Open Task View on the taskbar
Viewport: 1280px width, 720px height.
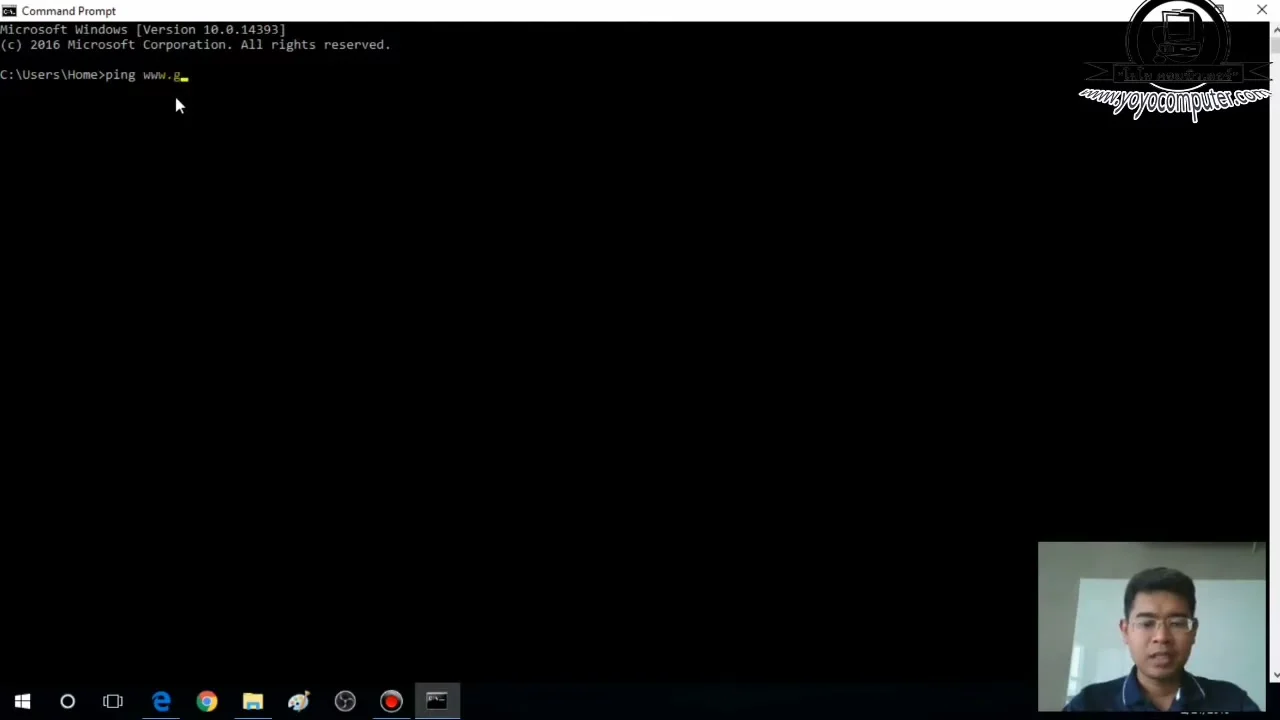point(113,701)
